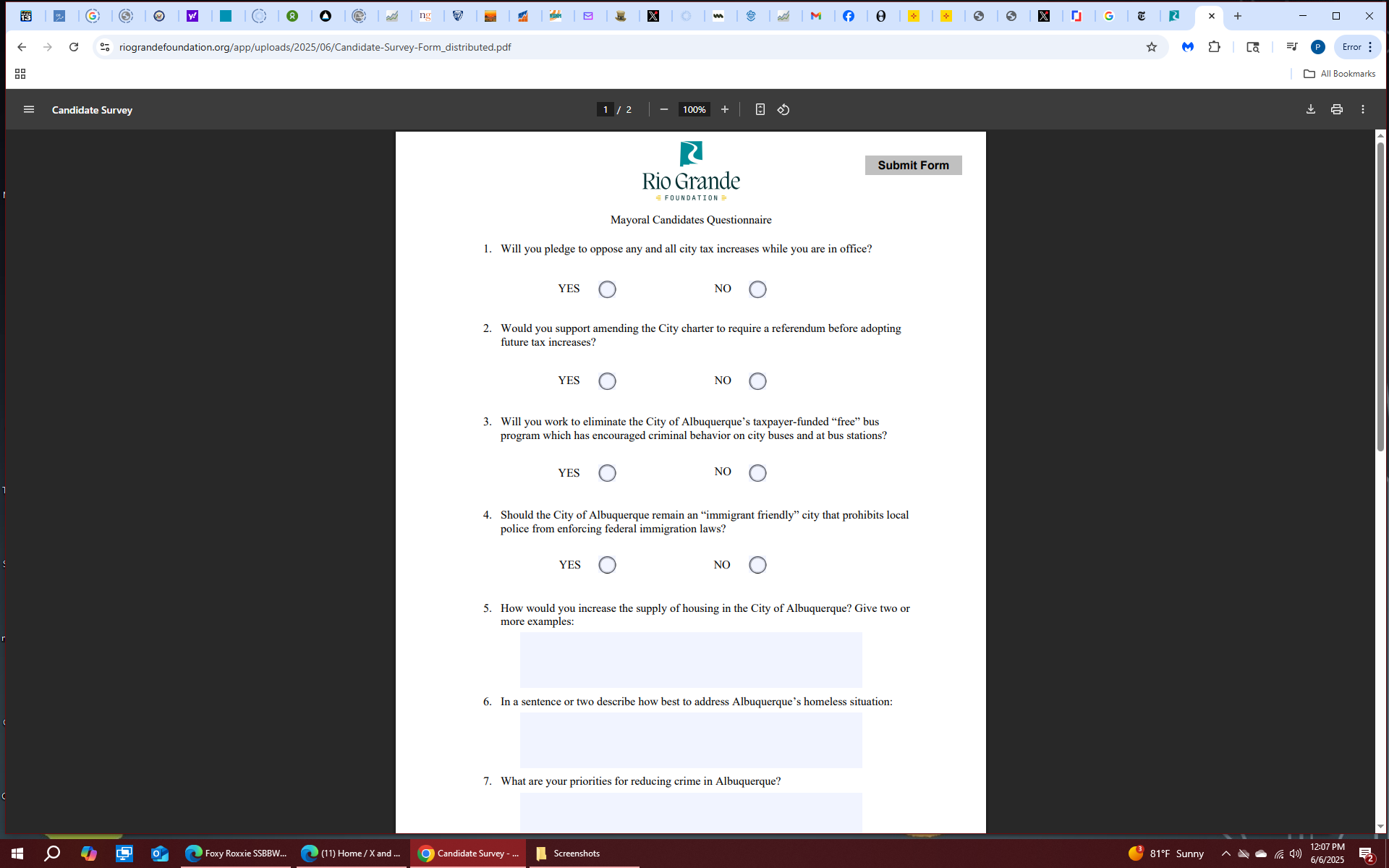Viewport: 1389px width, 868px height.
Task: Click the Submit Form button
Action: (x=913, y=165)
